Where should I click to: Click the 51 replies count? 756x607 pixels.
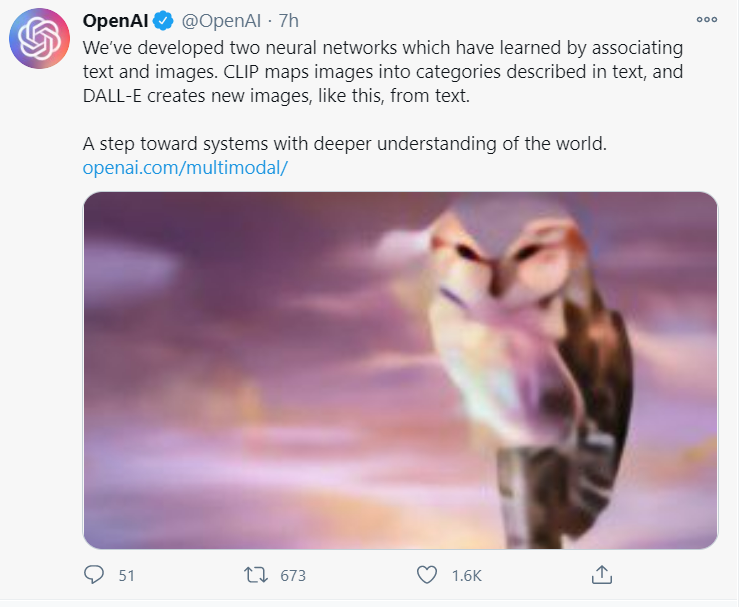coord(126,575)
